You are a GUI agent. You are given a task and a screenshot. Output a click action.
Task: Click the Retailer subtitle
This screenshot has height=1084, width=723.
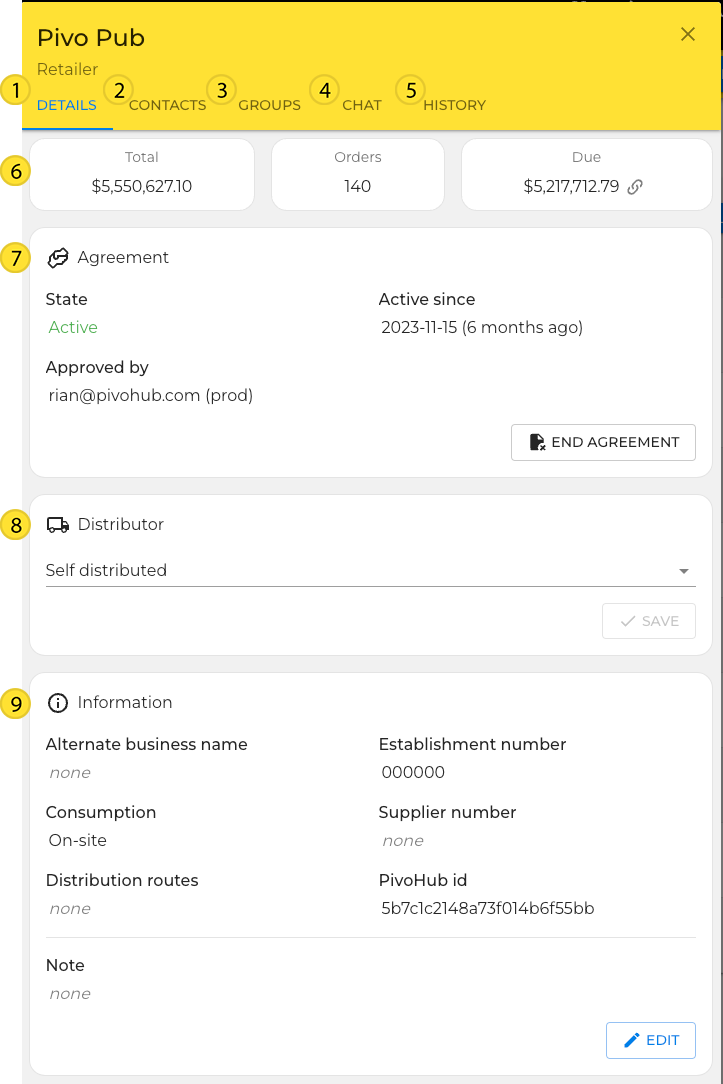point(68,69)
